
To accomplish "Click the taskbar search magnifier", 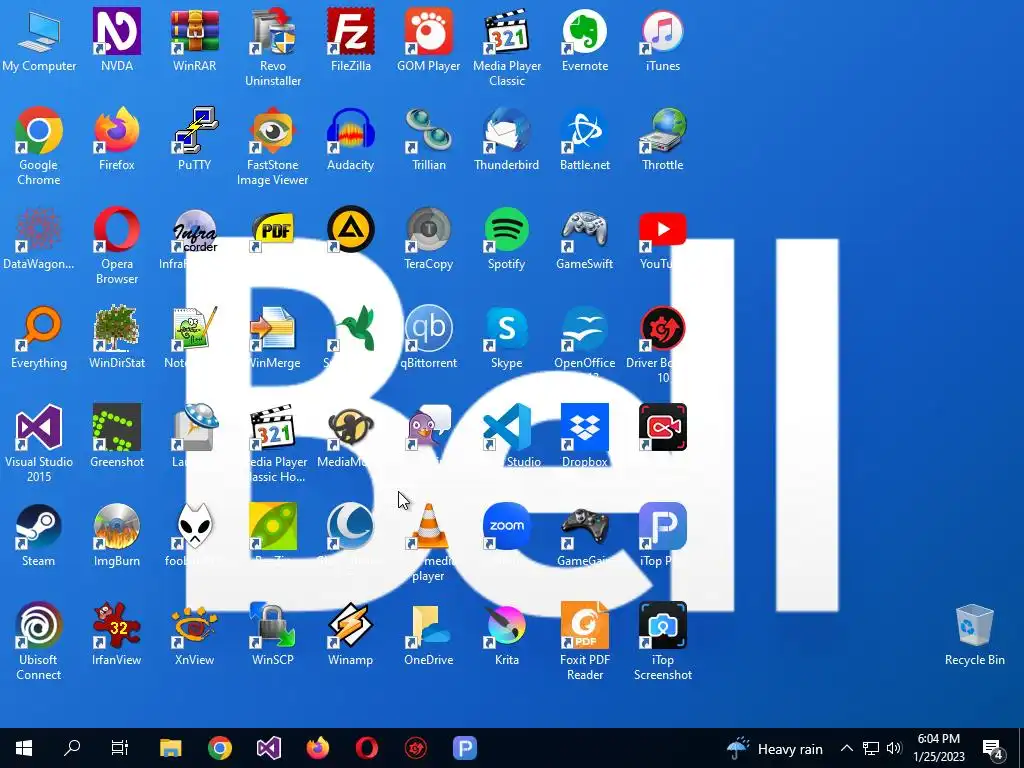I will (72, 748).
